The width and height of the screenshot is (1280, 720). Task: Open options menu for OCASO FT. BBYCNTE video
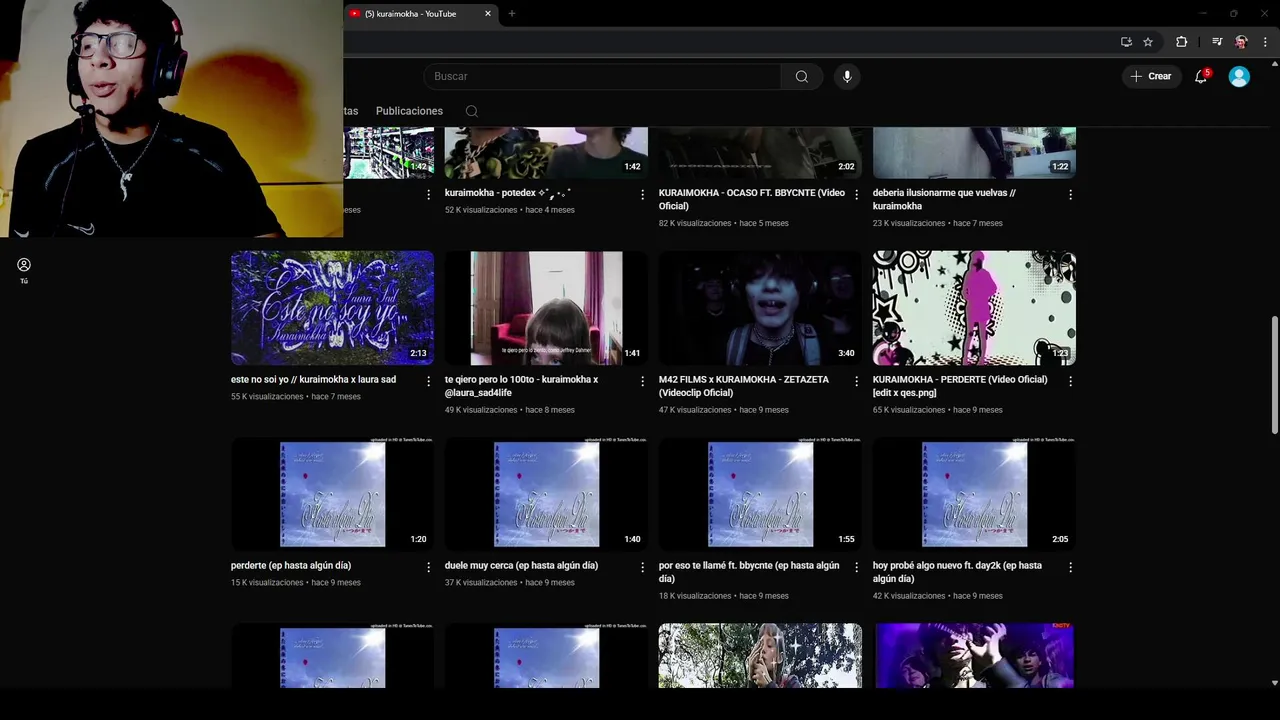pyautogui.click(x=857, y=194)
